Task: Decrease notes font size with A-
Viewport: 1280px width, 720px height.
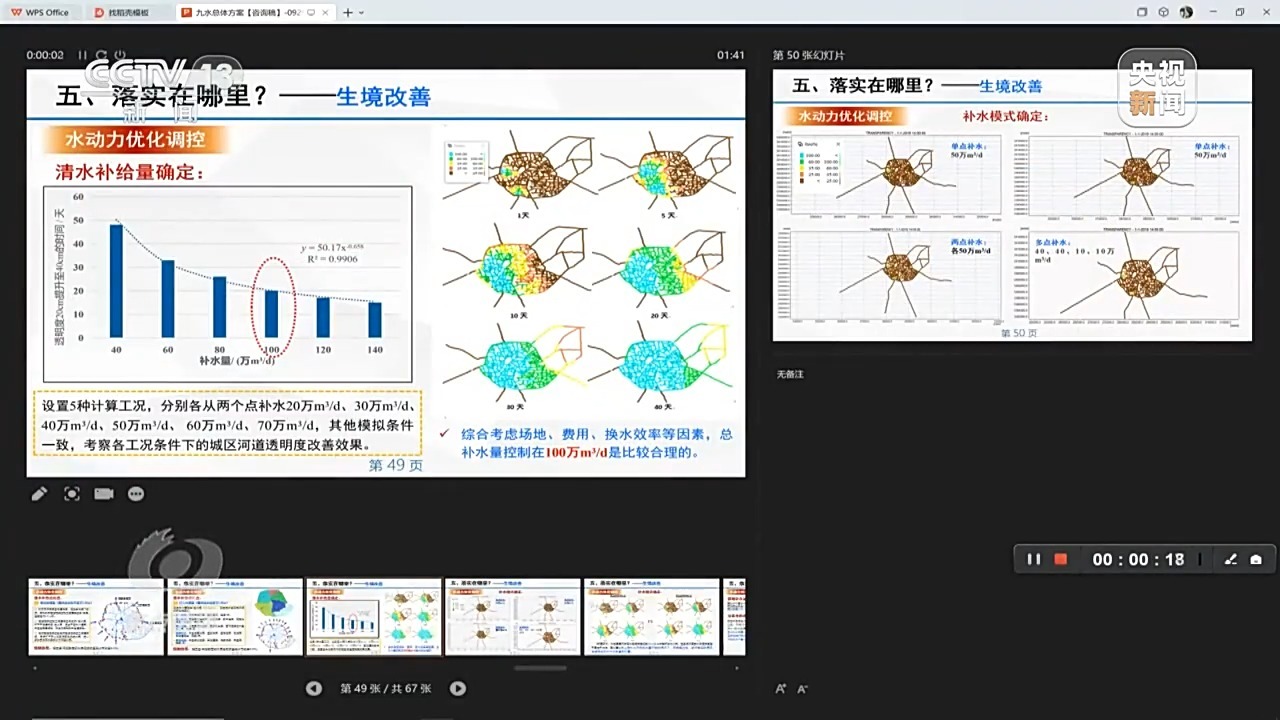Action: coord(802,688)
